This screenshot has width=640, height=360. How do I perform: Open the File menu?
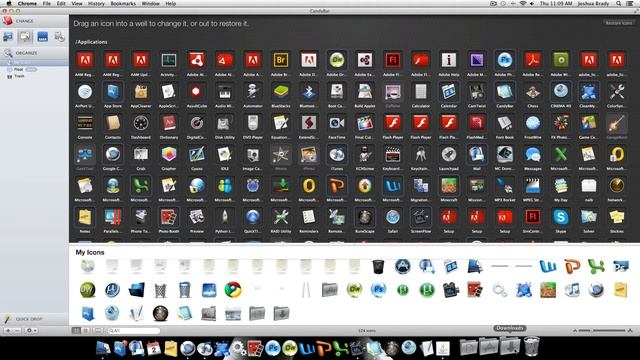(47, 3)
